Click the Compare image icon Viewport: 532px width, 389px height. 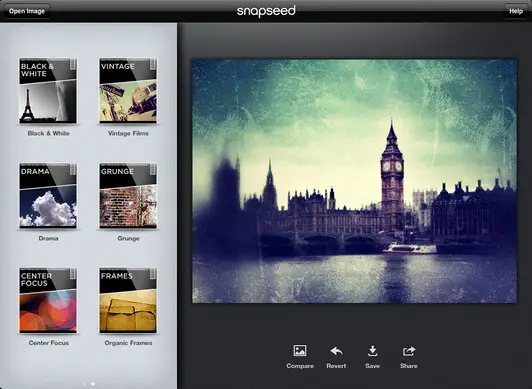[x=300, y=351]
